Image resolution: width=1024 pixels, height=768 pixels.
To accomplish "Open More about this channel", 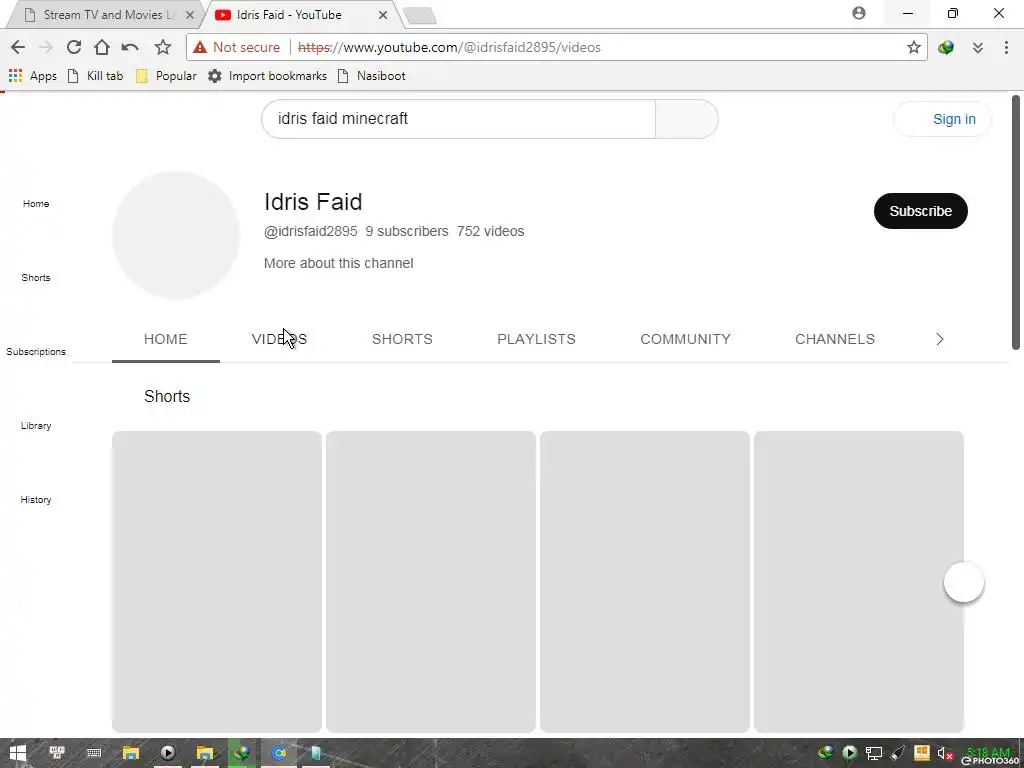I will click(x=338, y=263).
